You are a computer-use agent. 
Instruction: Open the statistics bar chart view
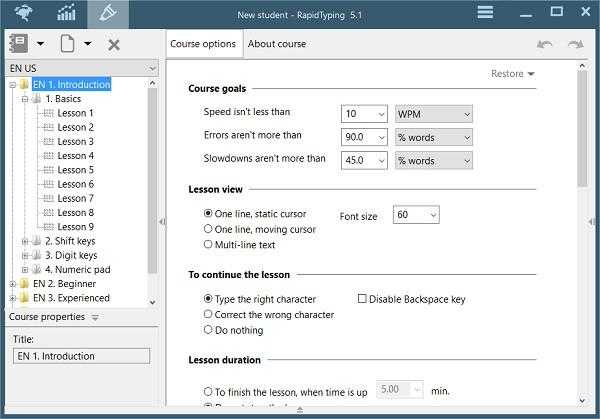pos(66,13)
